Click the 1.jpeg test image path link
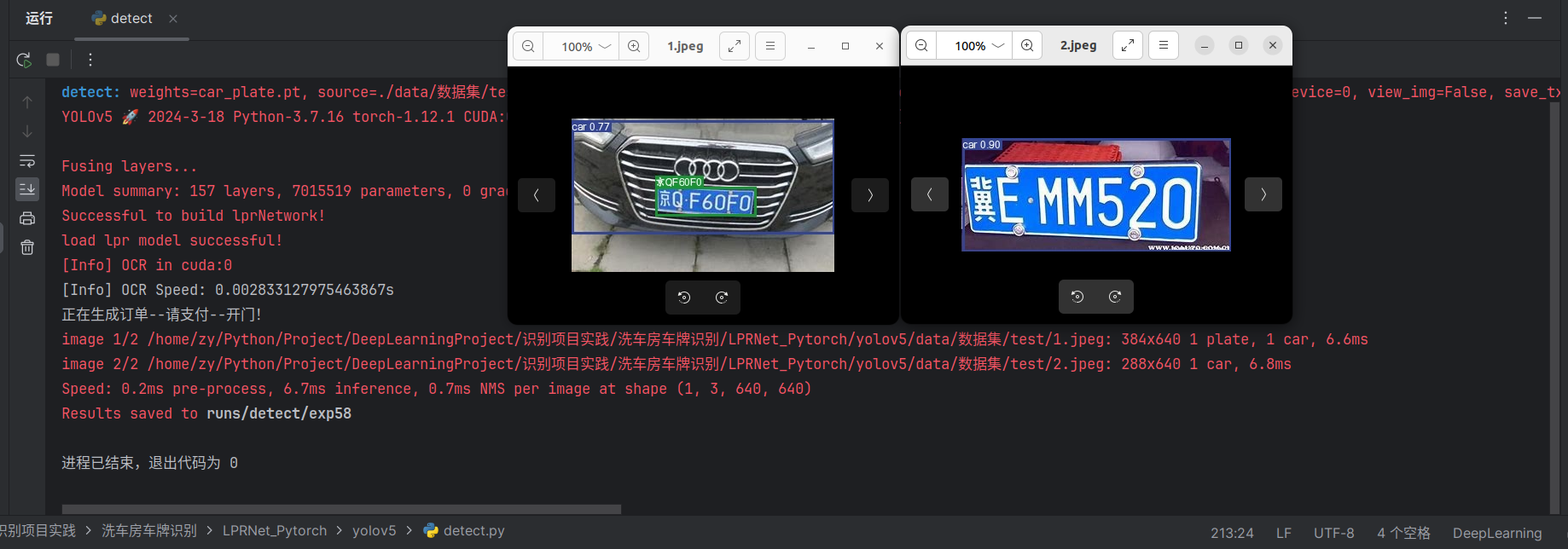Screen dimensions: 1568x549 [x=630, y=339]
